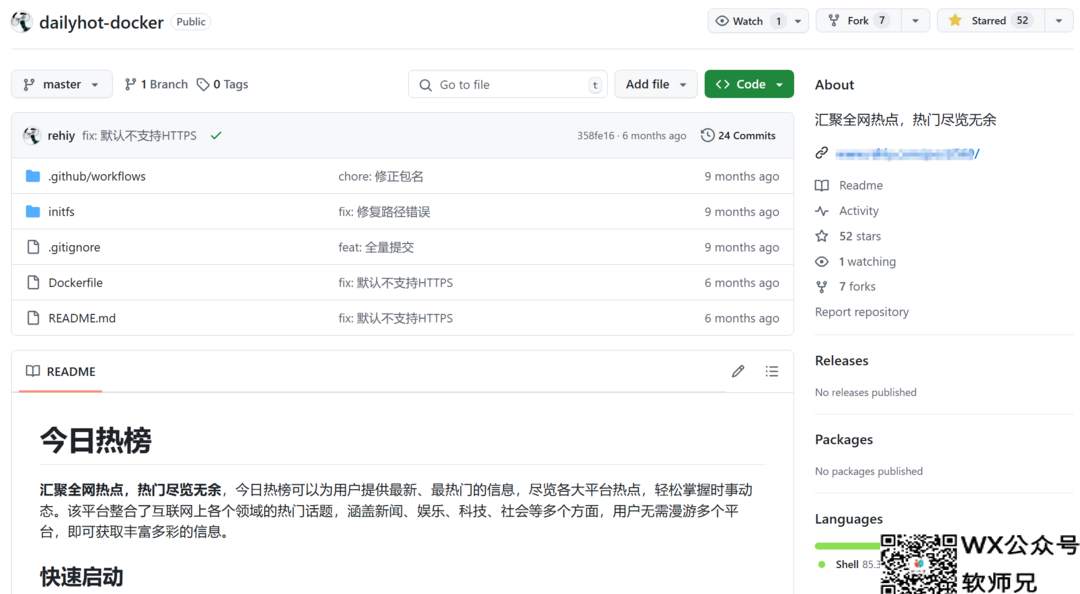Image resolution: width=1080 pixels, height=594 pixels.
Task: Select the README tab
Action: [x=61, y=371]
